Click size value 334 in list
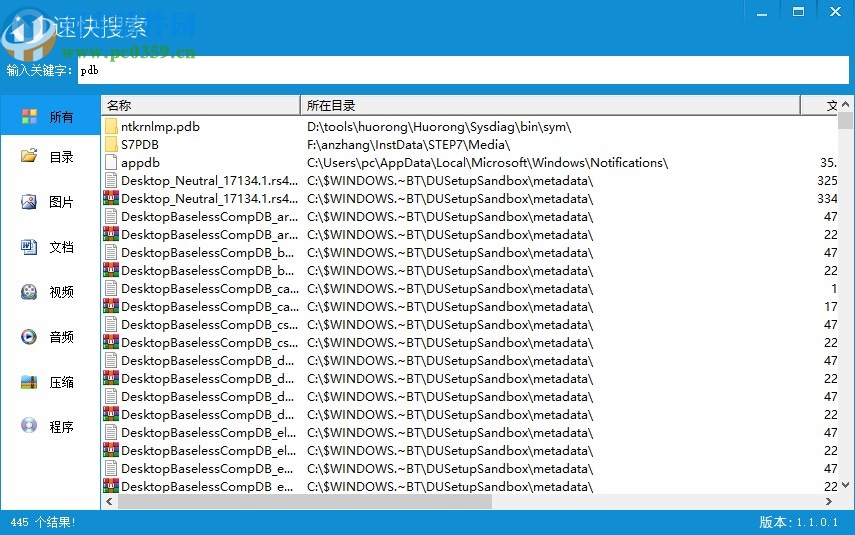This screenshot has width=855, height=535. (827, 199)
